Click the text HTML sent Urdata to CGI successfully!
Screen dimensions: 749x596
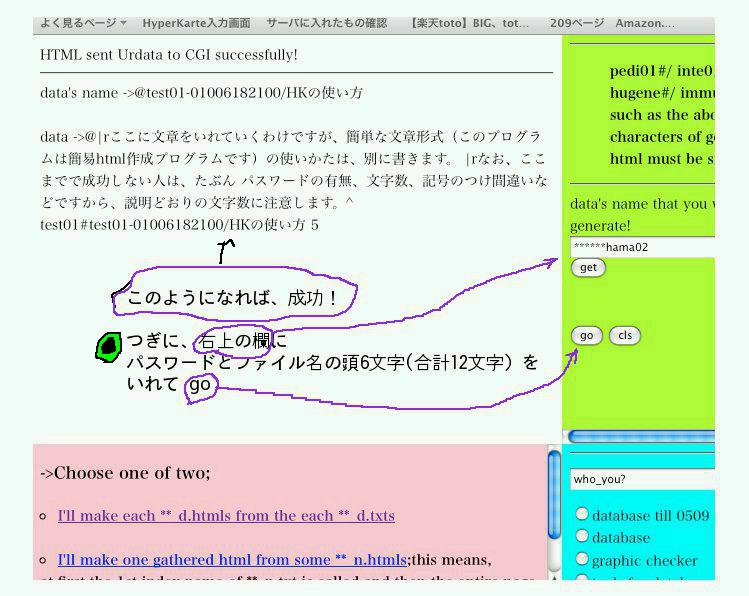pos(169,54)
